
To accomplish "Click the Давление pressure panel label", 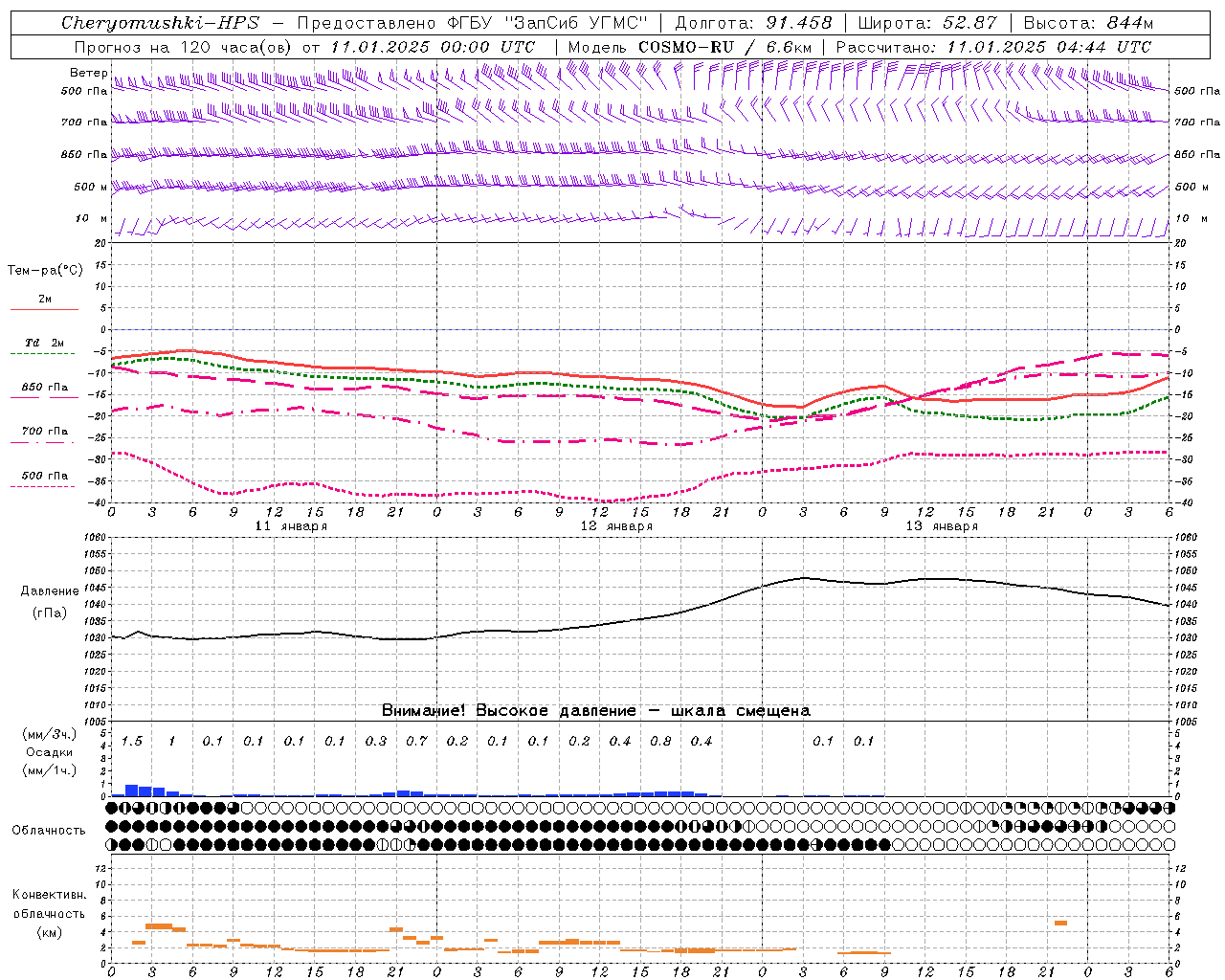I will pyautogui.click(x=50, y=591).
